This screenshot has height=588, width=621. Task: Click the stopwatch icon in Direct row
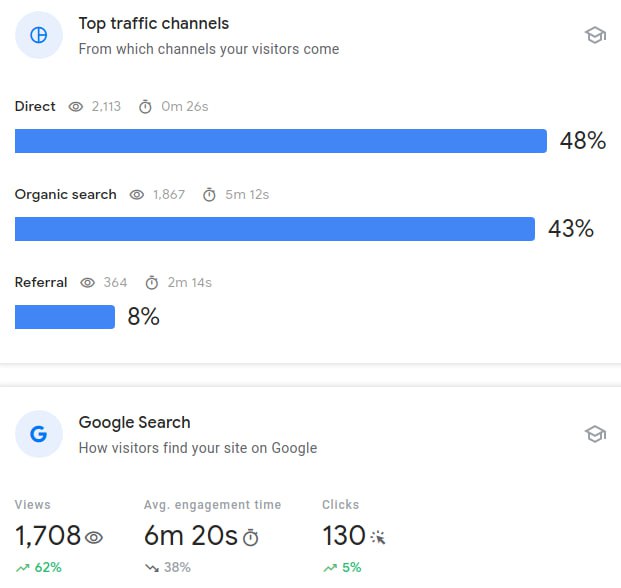pos(145,107)
